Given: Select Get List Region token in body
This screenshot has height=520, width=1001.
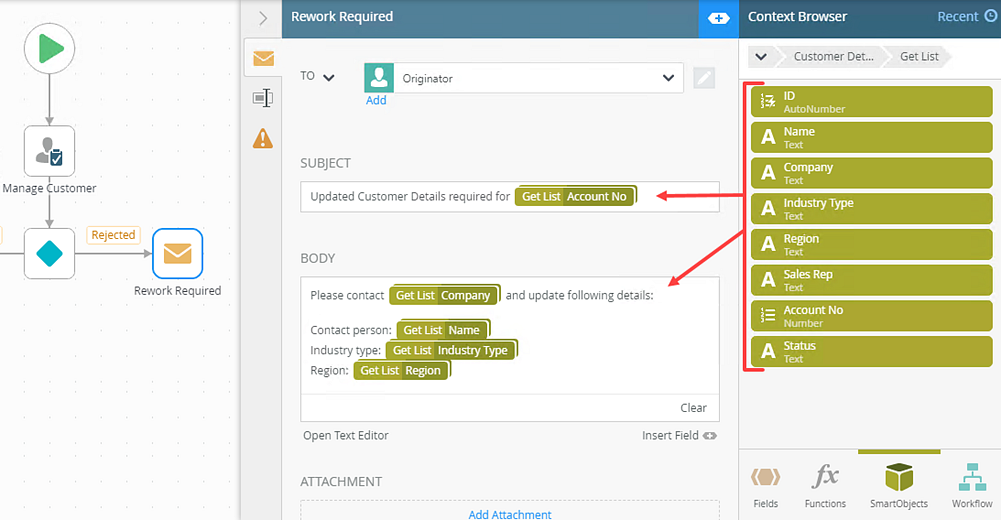Looking at the screenshot, I should (401, 371).
